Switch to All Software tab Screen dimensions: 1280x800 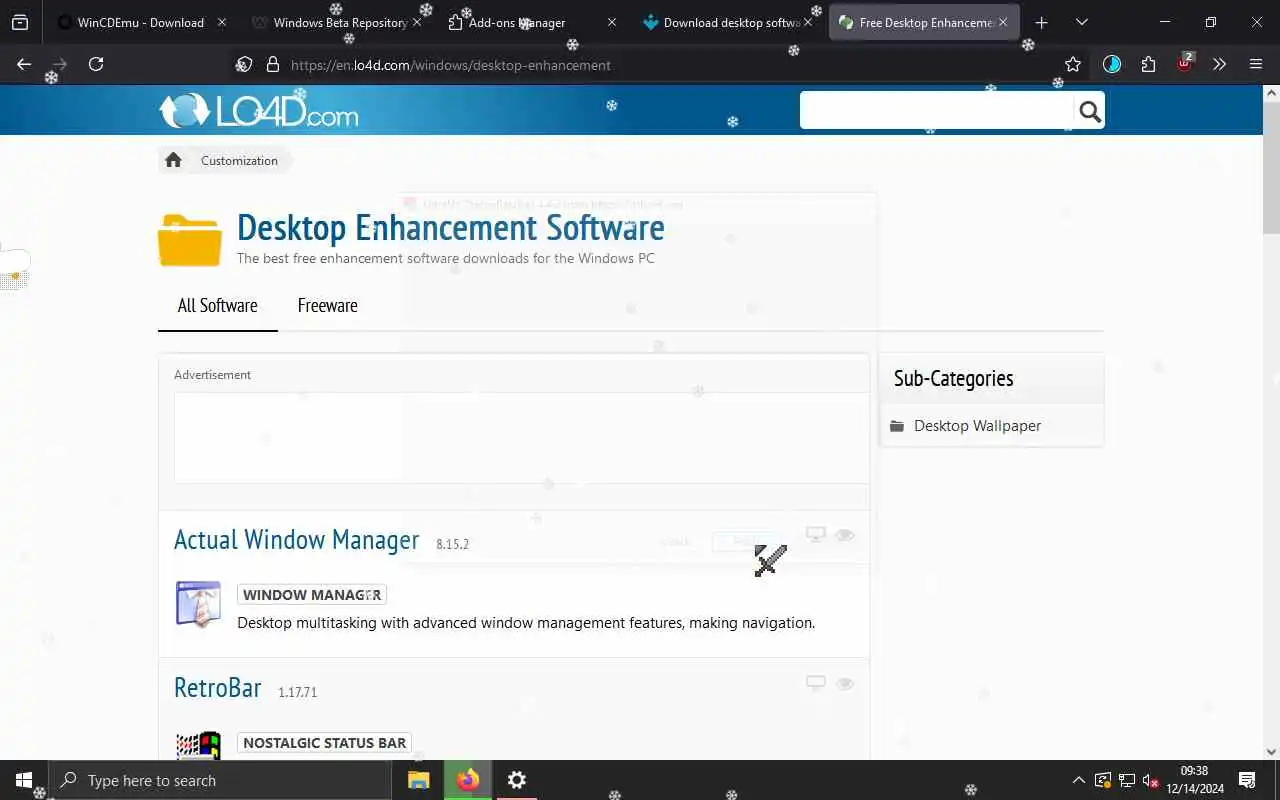point(217,306)
